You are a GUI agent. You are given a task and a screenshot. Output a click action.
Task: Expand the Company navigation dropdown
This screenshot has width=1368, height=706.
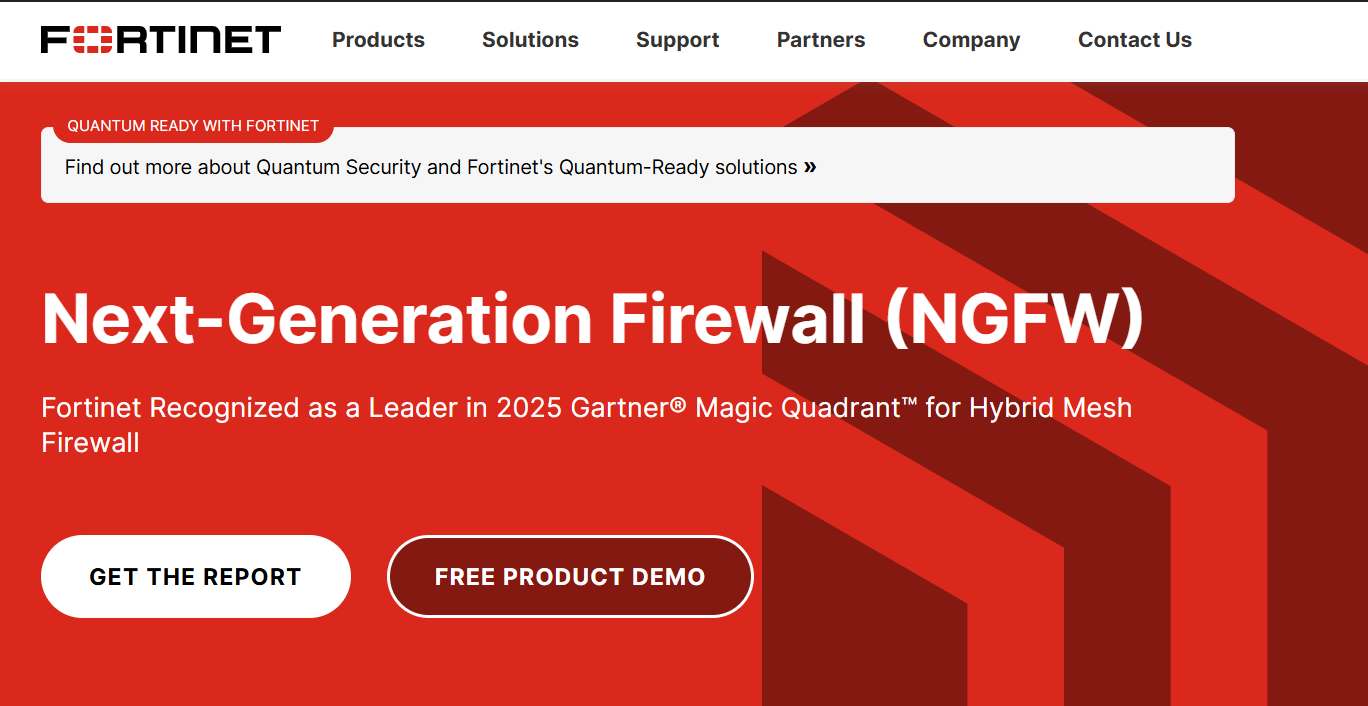[x=971, y=40]
